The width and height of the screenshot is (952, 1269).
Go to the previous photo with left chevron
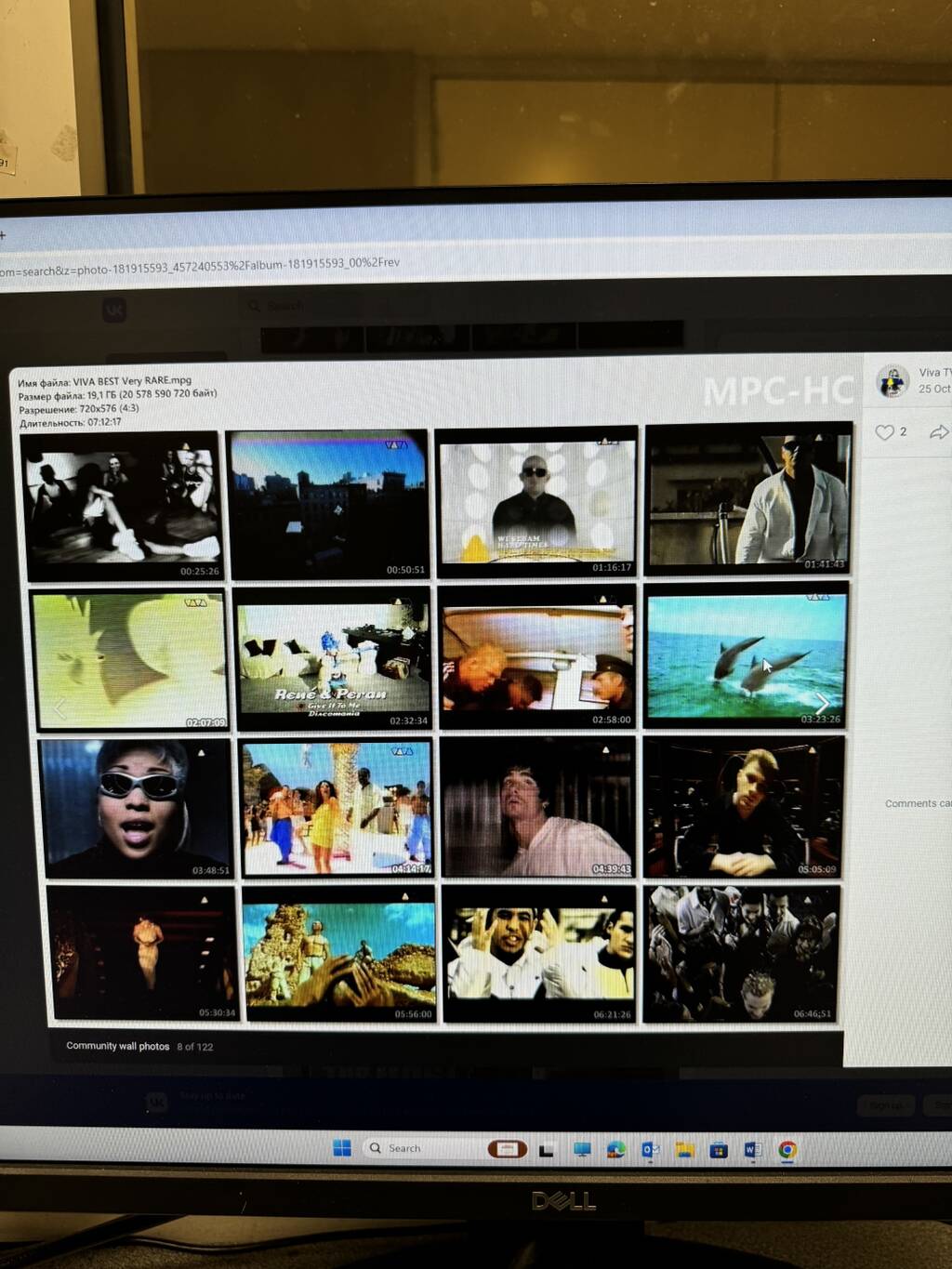click(60, 710)
